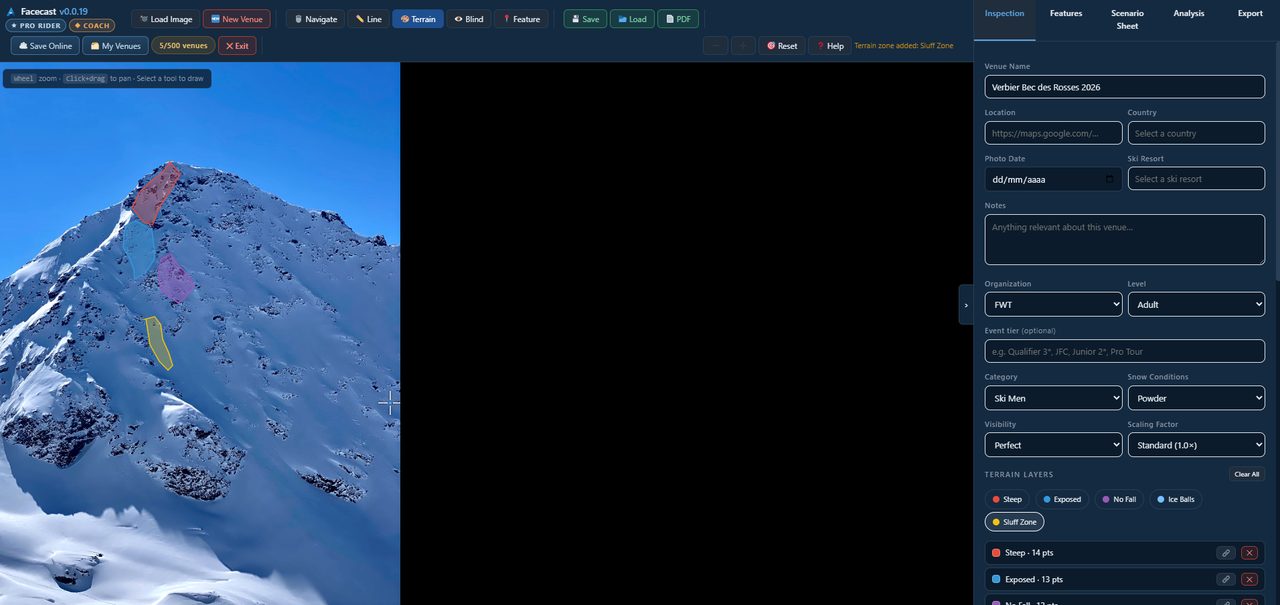Click the Event tier optional field
1280x605 pixels.
[x=1124, y=351]
